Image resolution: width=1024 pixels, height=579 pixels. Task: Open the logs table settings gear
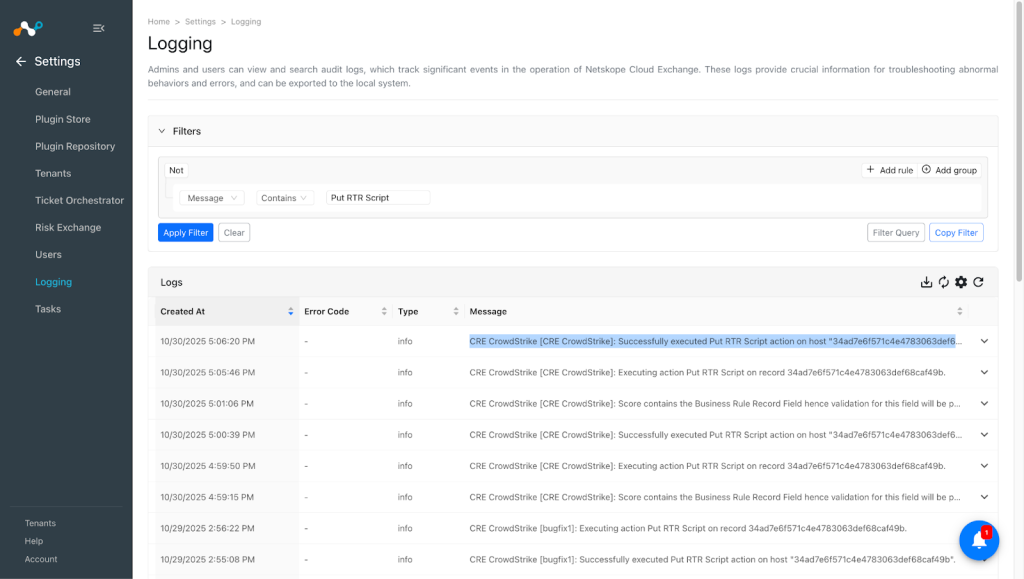961,282
